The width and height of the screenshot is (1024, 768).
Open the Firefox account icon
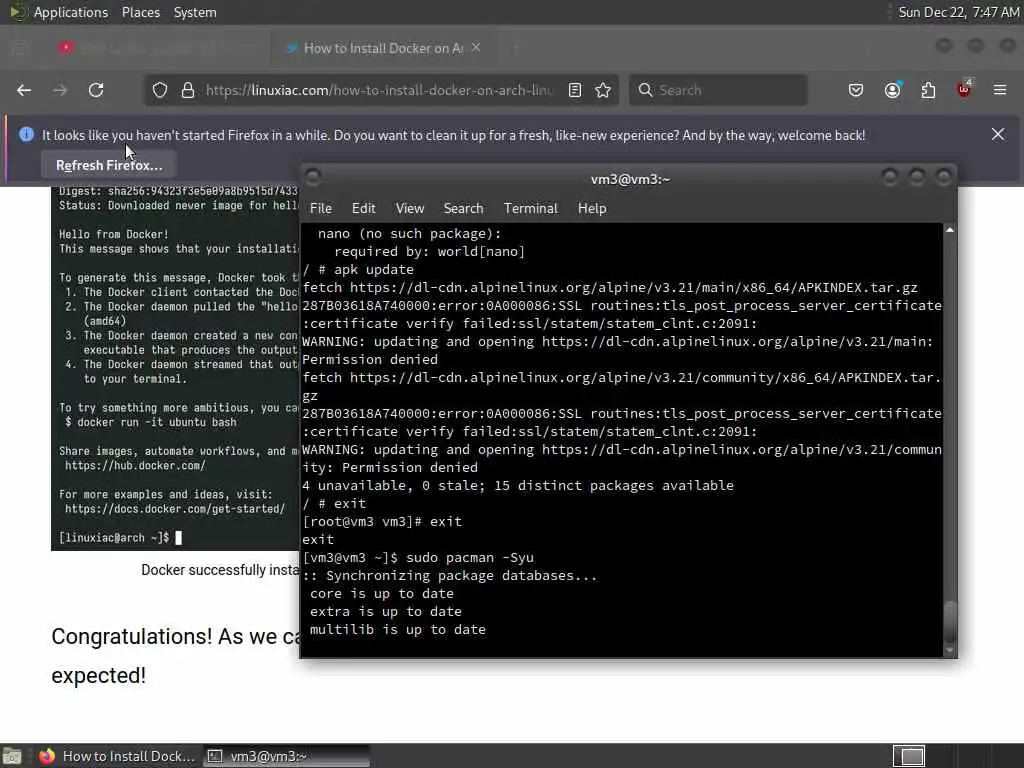893,90
